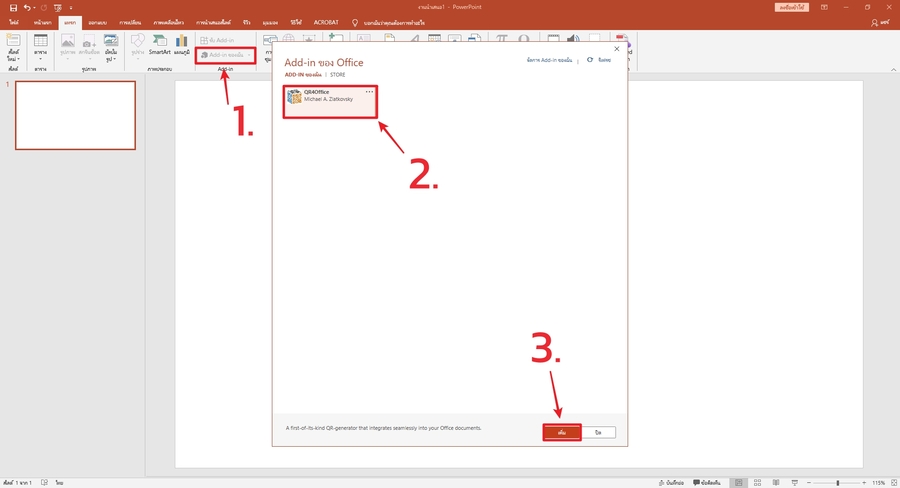Click the zoom slider handle

837,483
